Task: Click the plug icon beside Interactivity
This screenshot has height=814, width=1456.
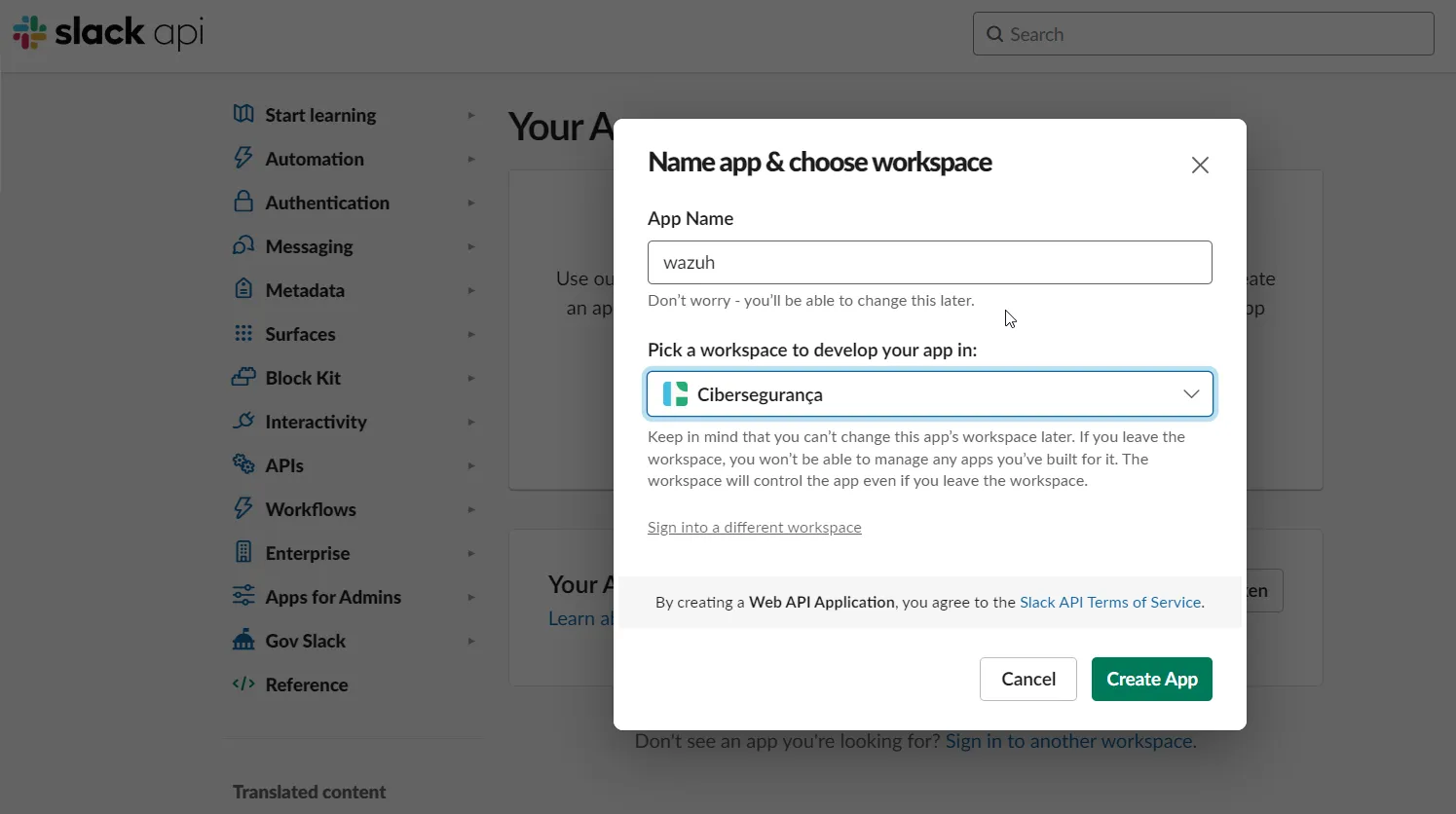Action: point(243,421)
